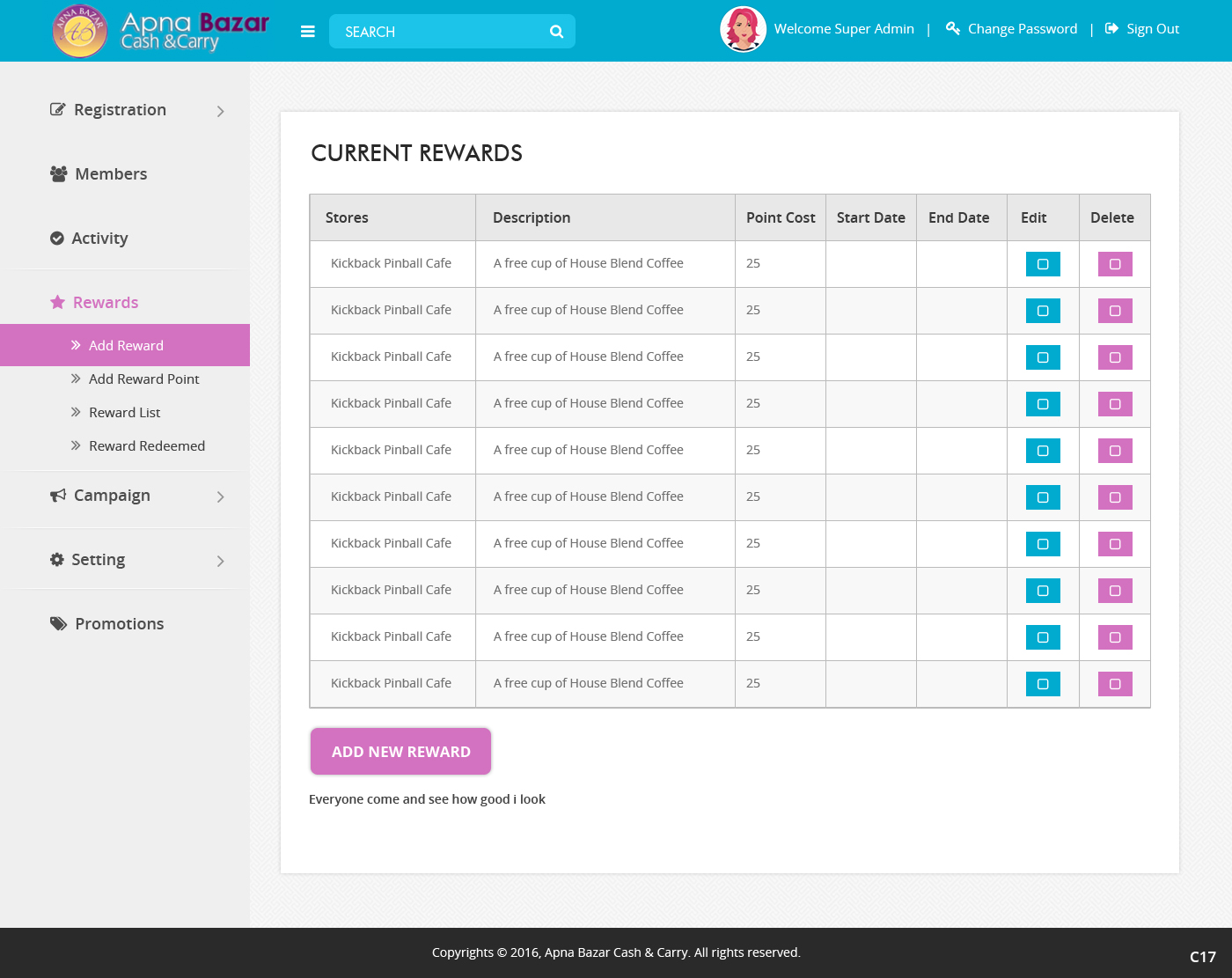Open Reward Redeemed submenu item

[x=146, y=446]
